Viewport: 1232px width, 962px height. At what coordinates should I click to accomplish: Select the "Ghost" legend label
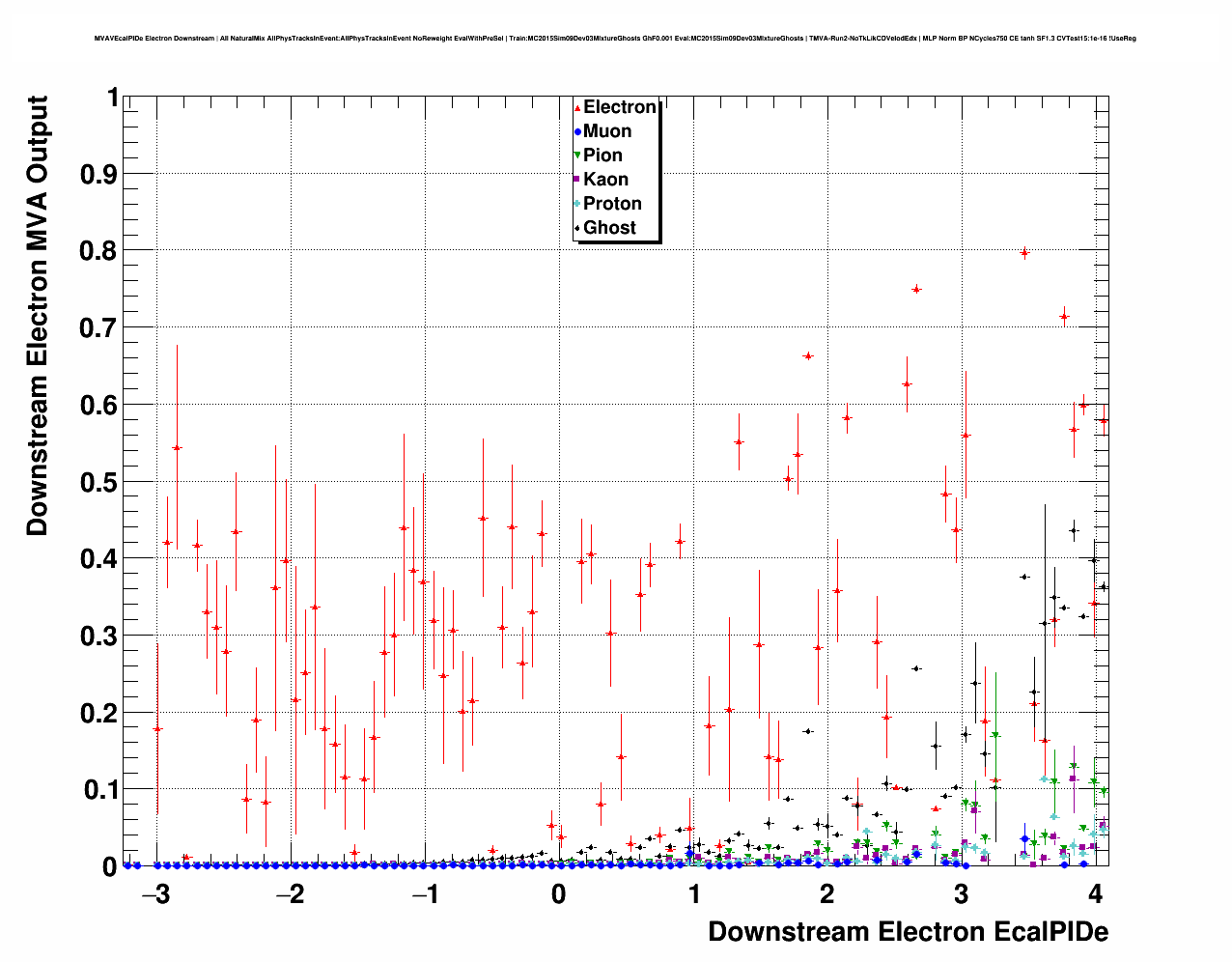click(609, 228)
